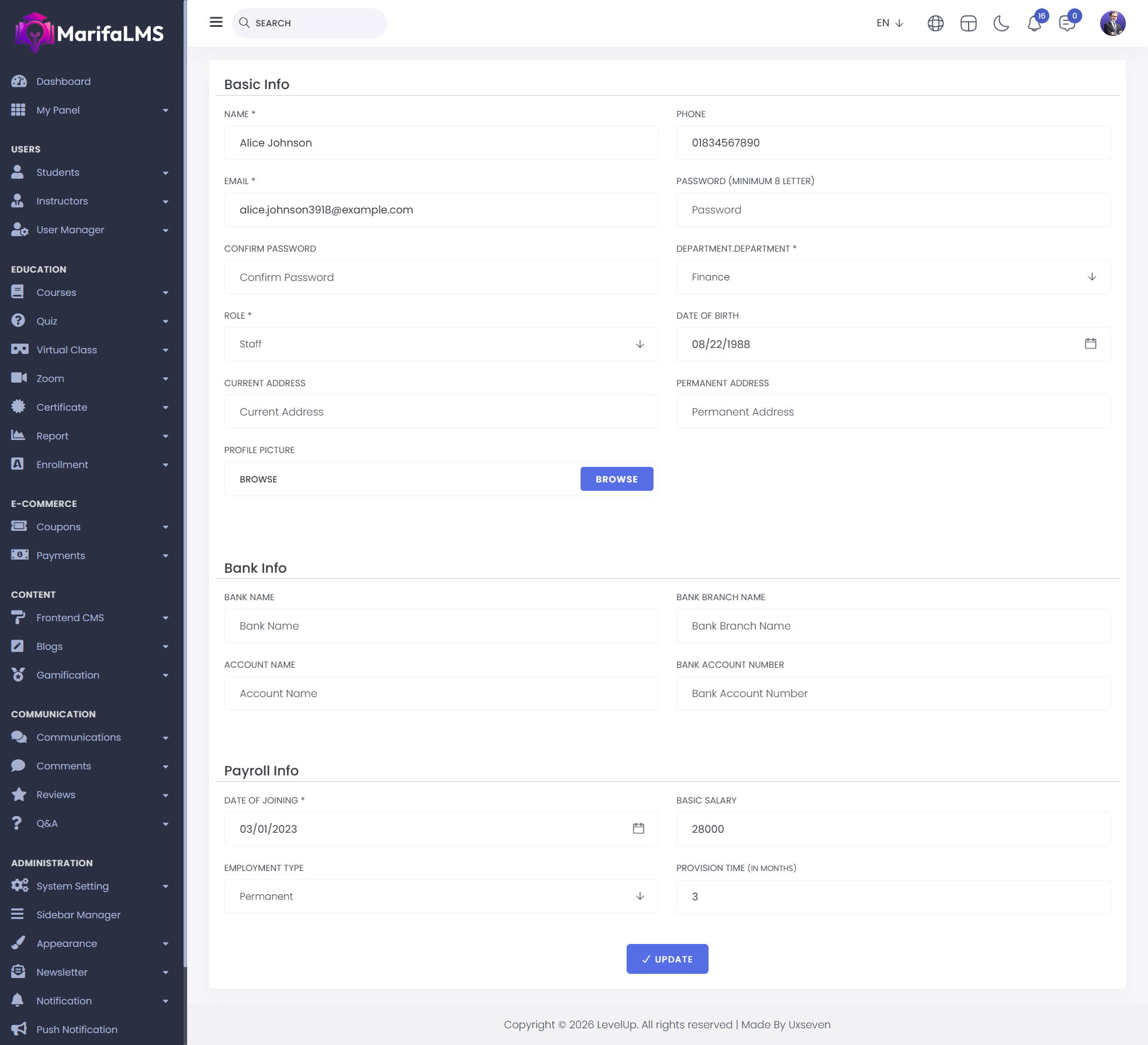
Task: Toggle dark mode moon icon
Action: 1001,23
